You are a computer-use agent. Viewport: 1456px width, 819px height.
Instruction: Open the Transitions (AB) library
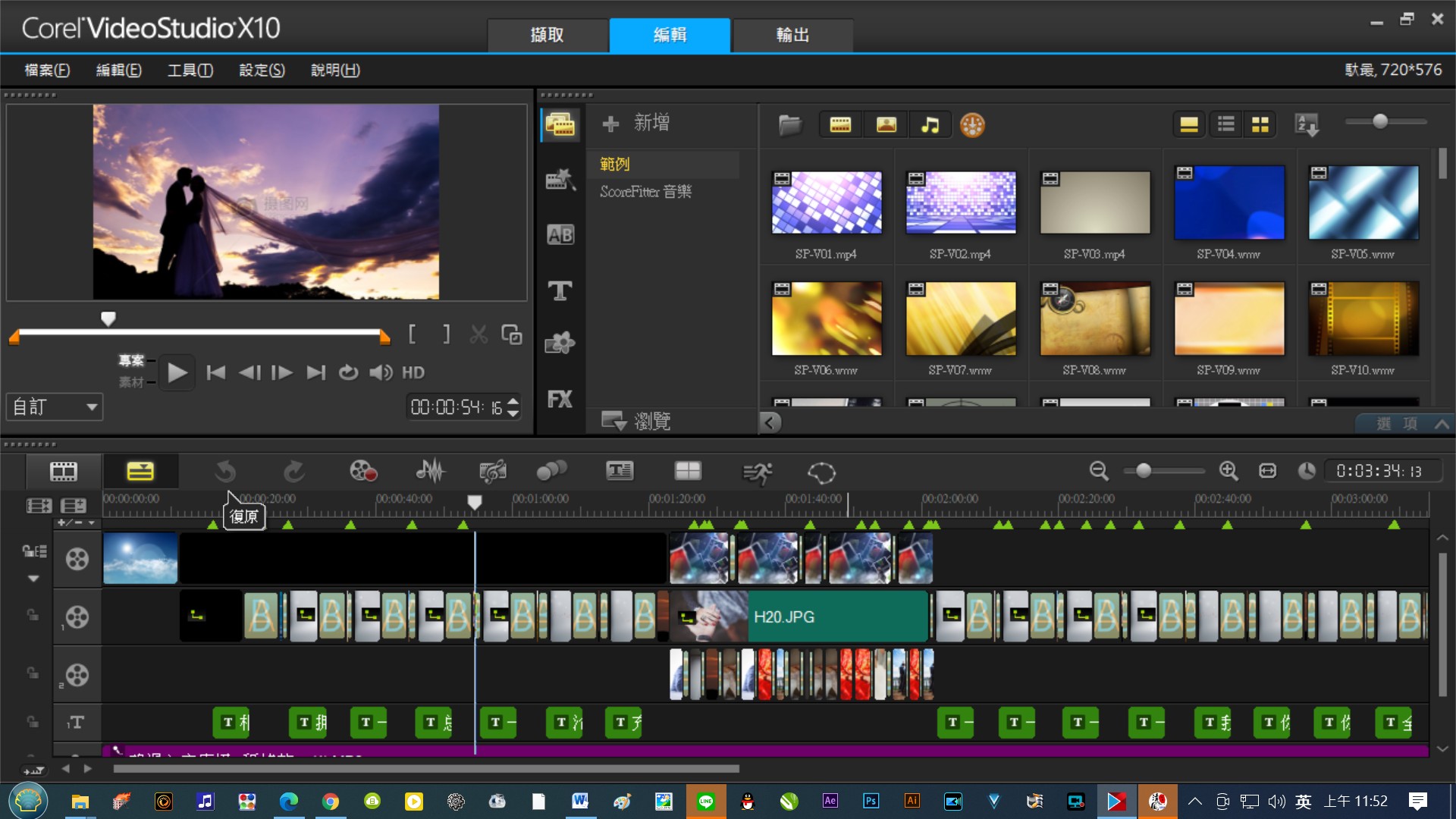[560, 235]
